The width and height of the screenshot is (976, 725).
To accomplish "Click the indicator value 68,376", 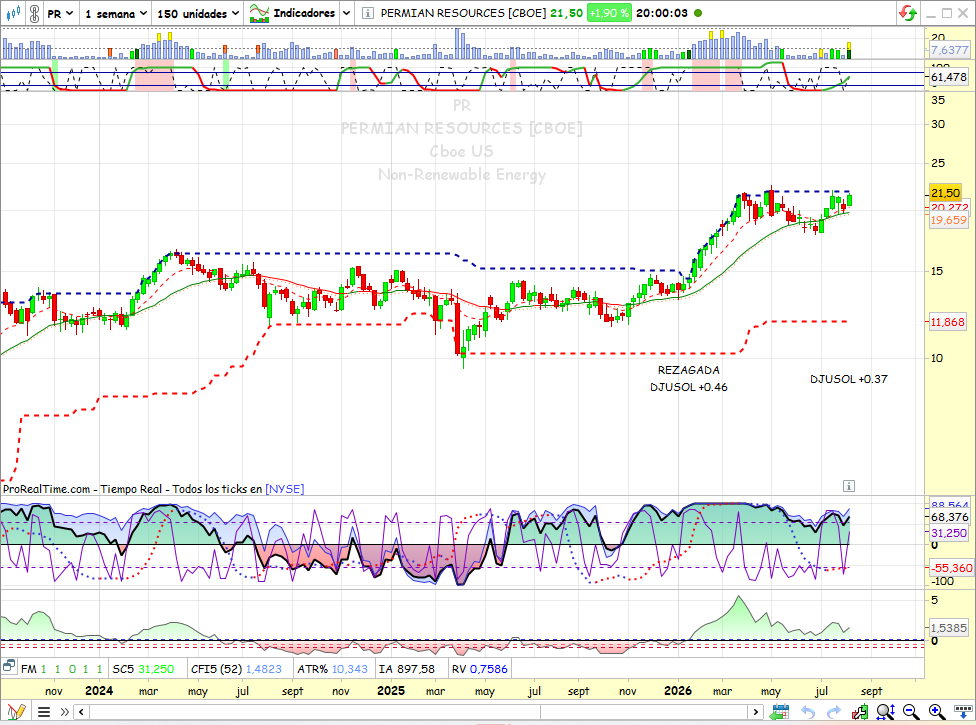I will 950,517.
